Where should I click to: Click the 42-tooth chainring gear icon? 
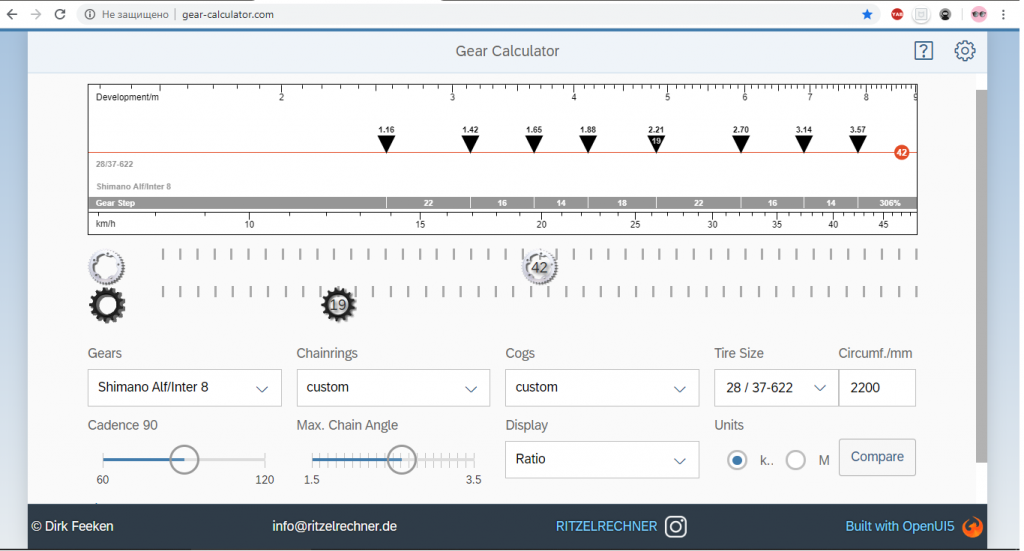539,268
